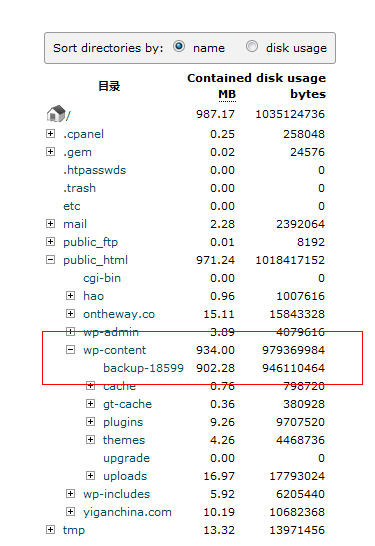Viewport: 375px width, 546px height.
Task: Open the wp-includes folder link
Action: [117, 494]
